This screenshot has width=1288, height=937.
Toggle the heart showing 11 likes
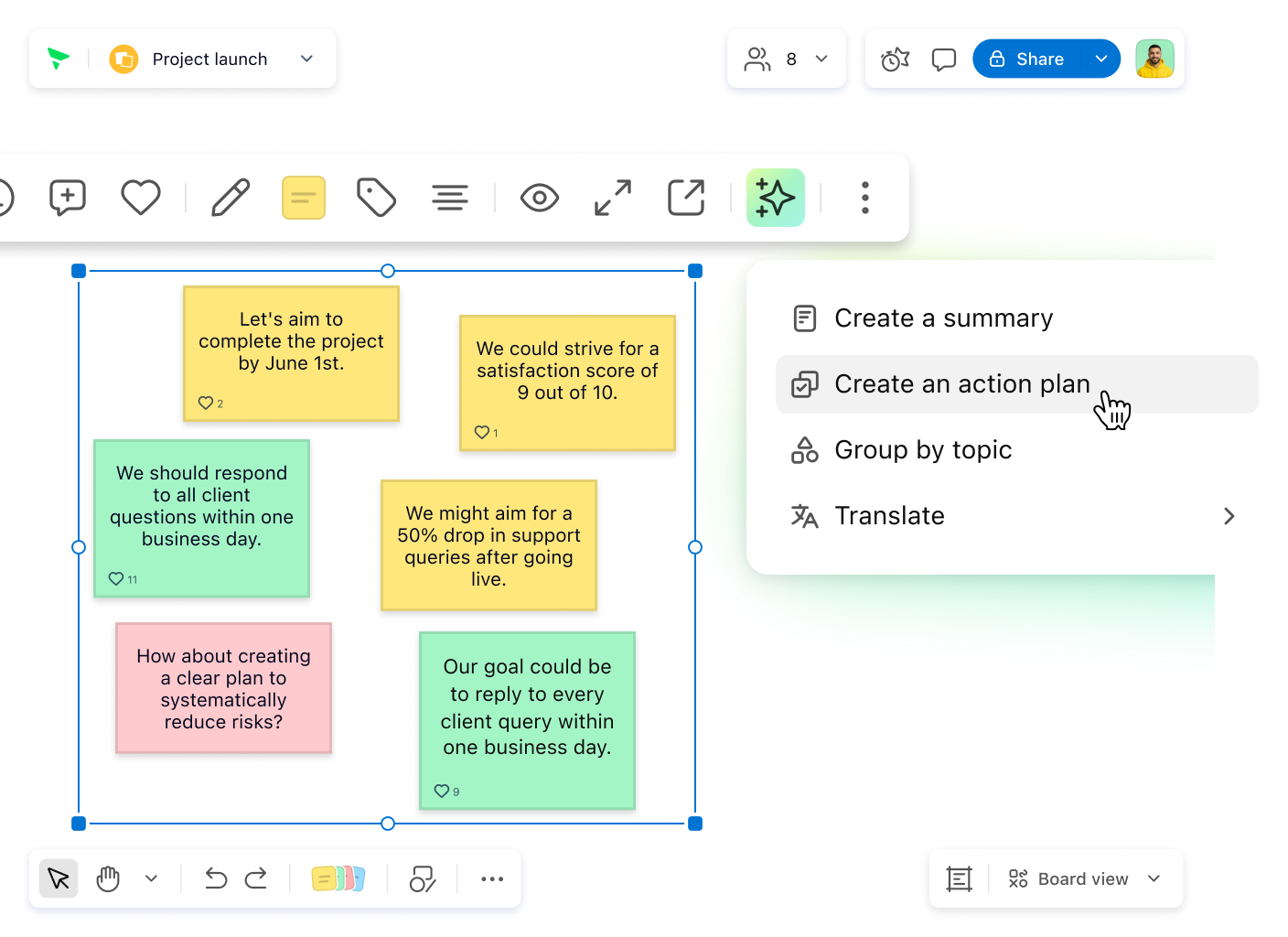click(116, 578)
